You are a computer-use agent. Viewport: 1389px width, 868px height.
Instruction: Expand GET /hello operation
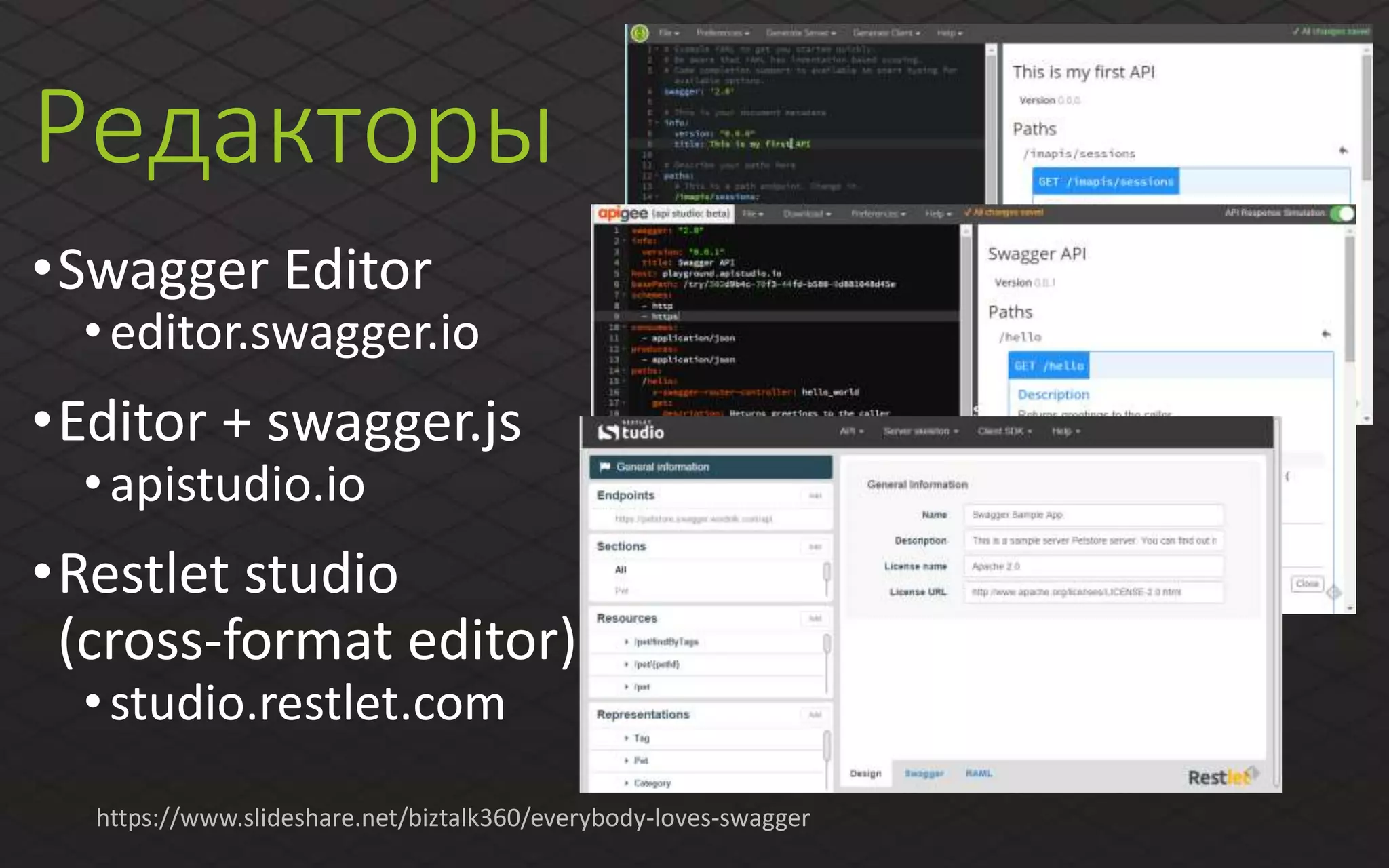pos(1049,366)
